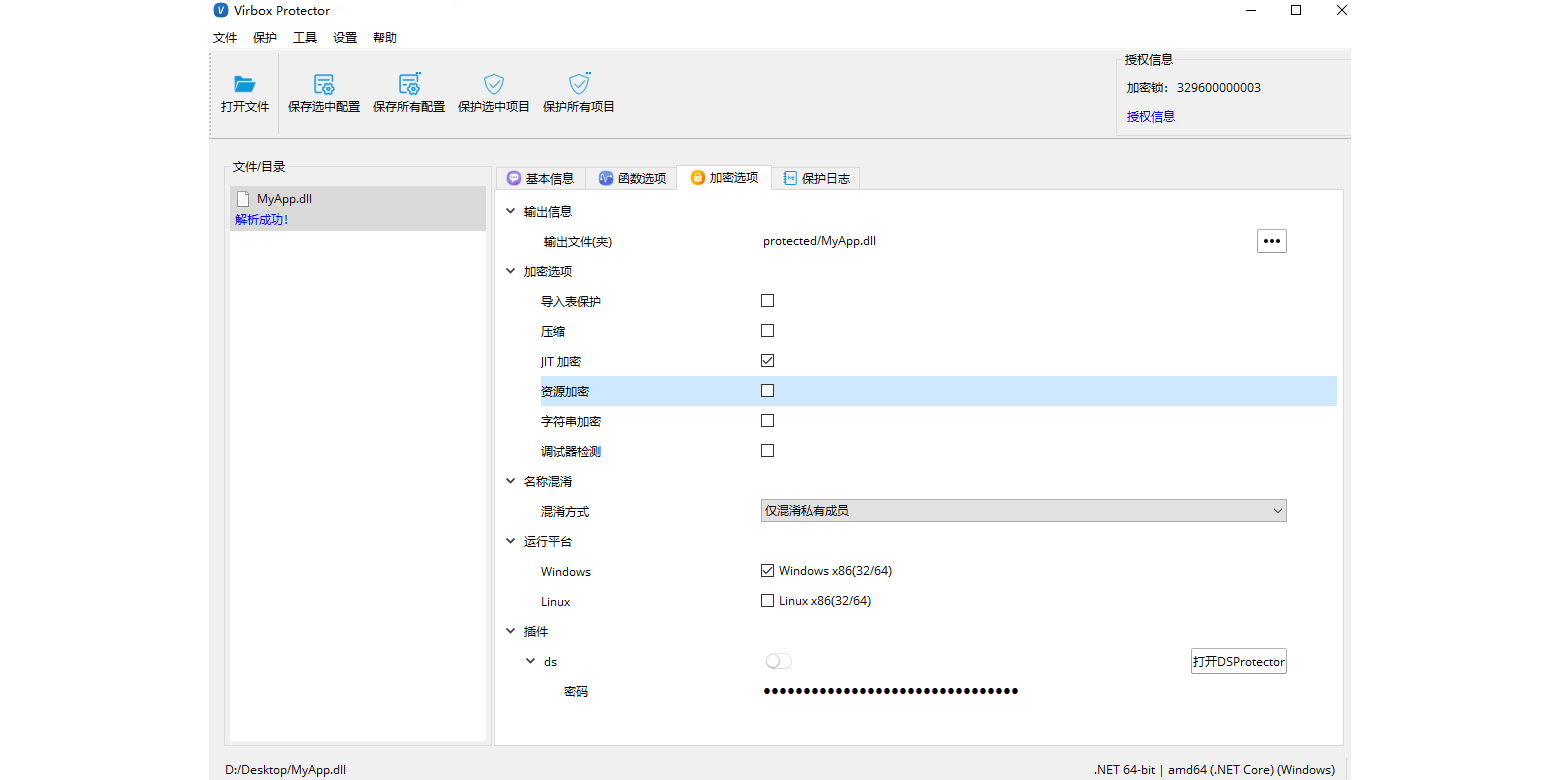The image size is (1560, 780).
Task: Collapse the 运行平台 section
Action: [510, 541]
